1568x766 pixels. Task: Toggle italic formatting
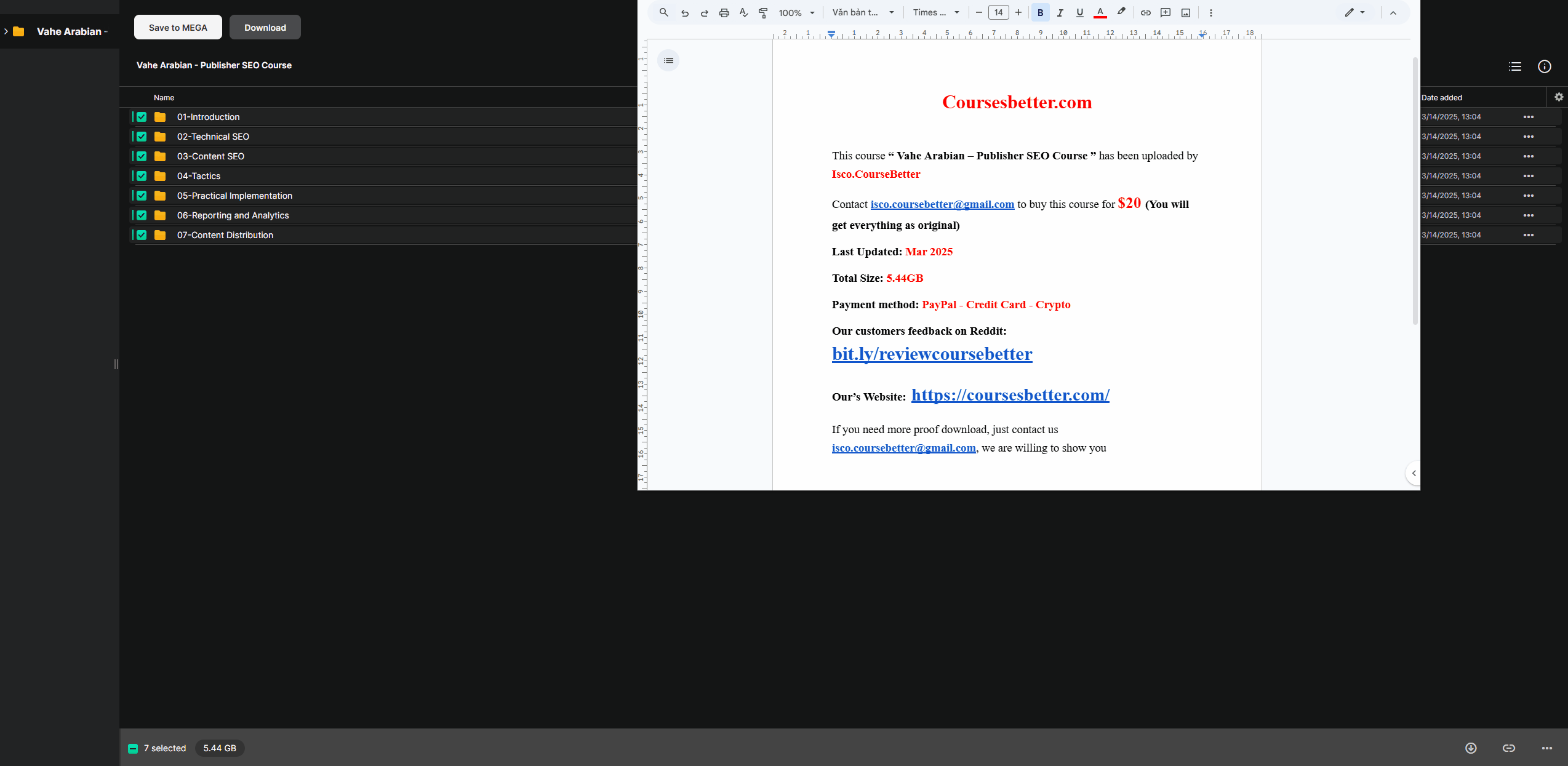tap(1060, 13)
